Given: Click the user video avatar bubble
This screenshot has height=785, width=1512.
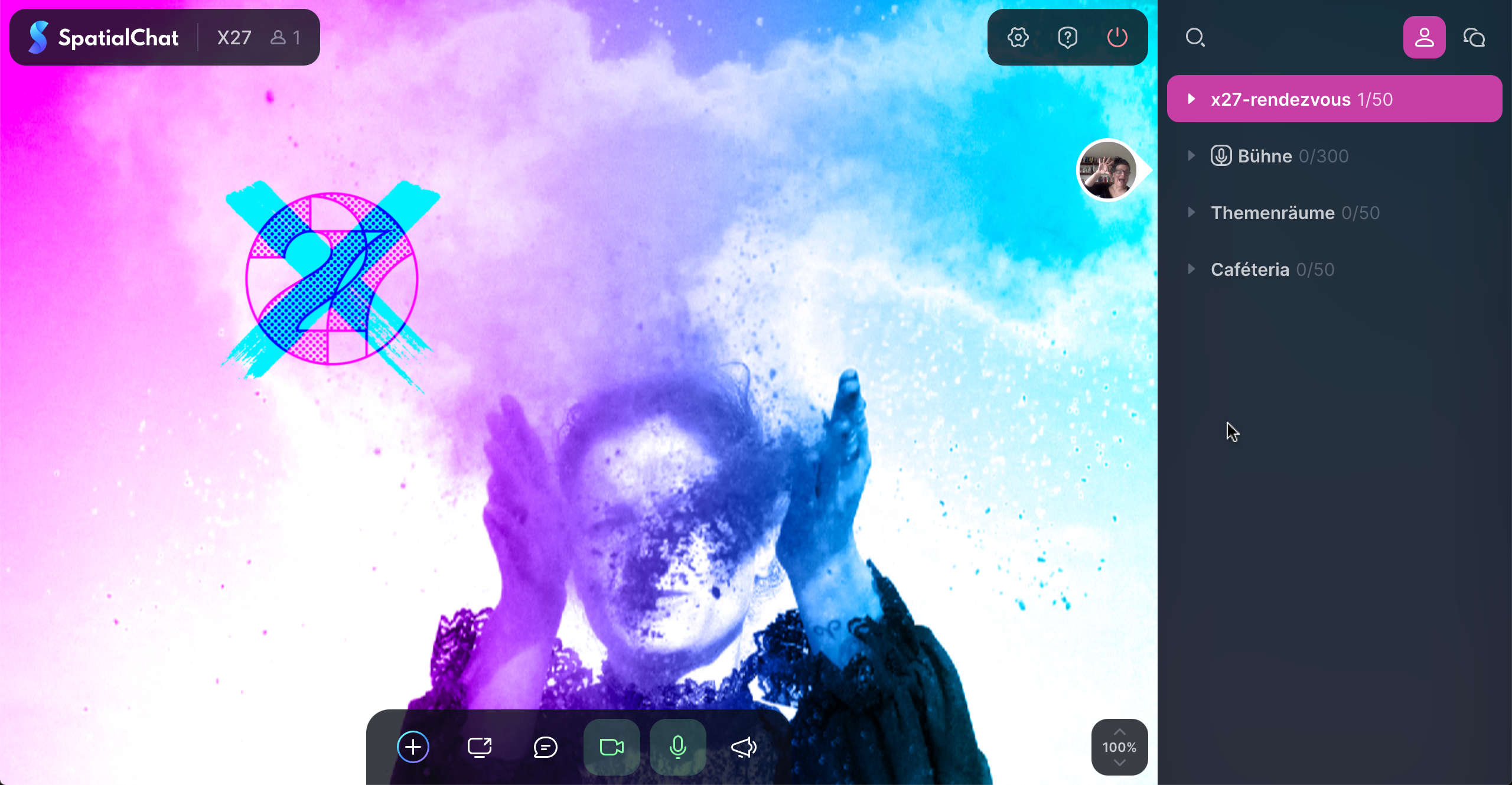Looking at the screenshot, I should coord(1107,170).
